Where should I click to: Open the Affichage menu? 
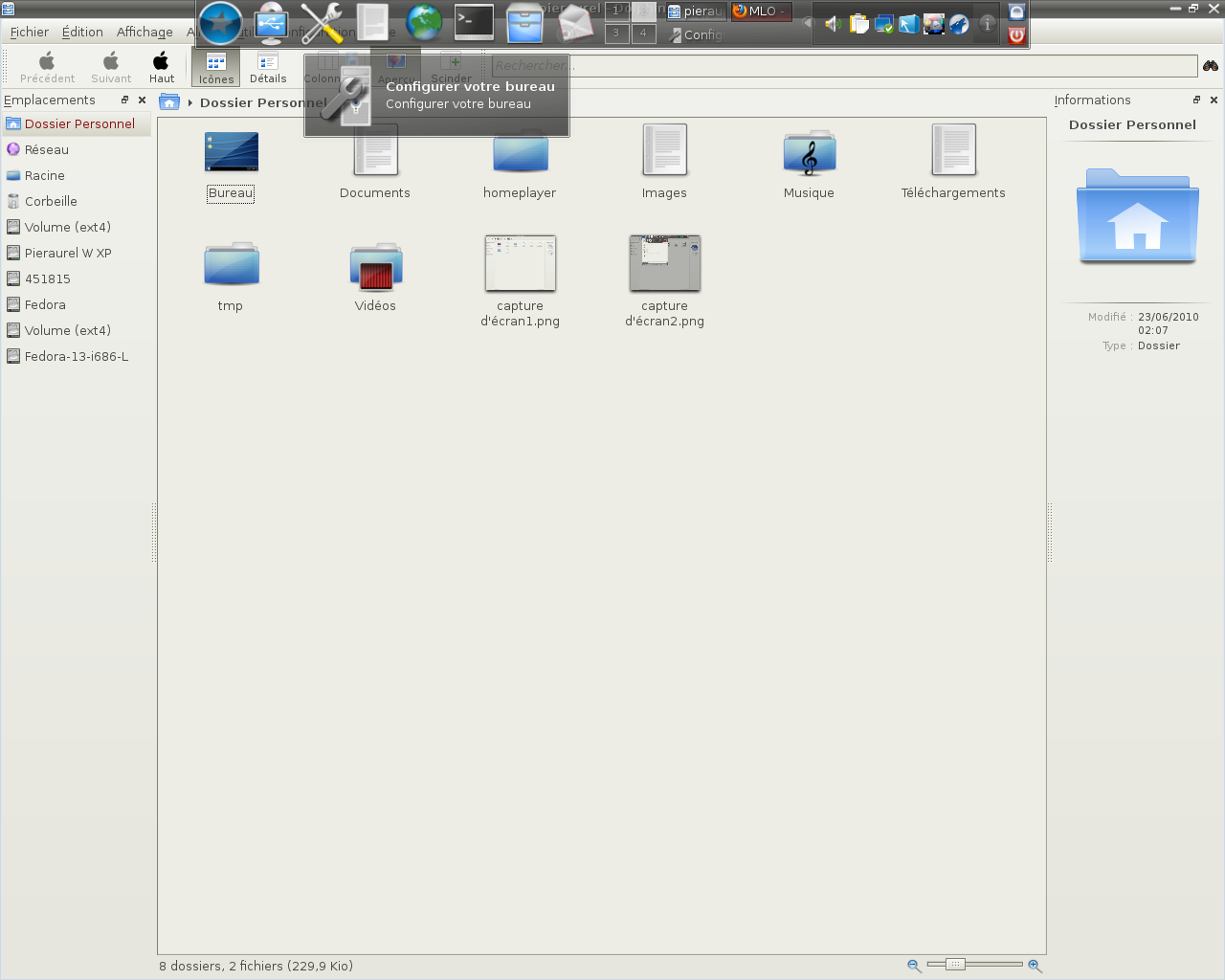[145, 32]
